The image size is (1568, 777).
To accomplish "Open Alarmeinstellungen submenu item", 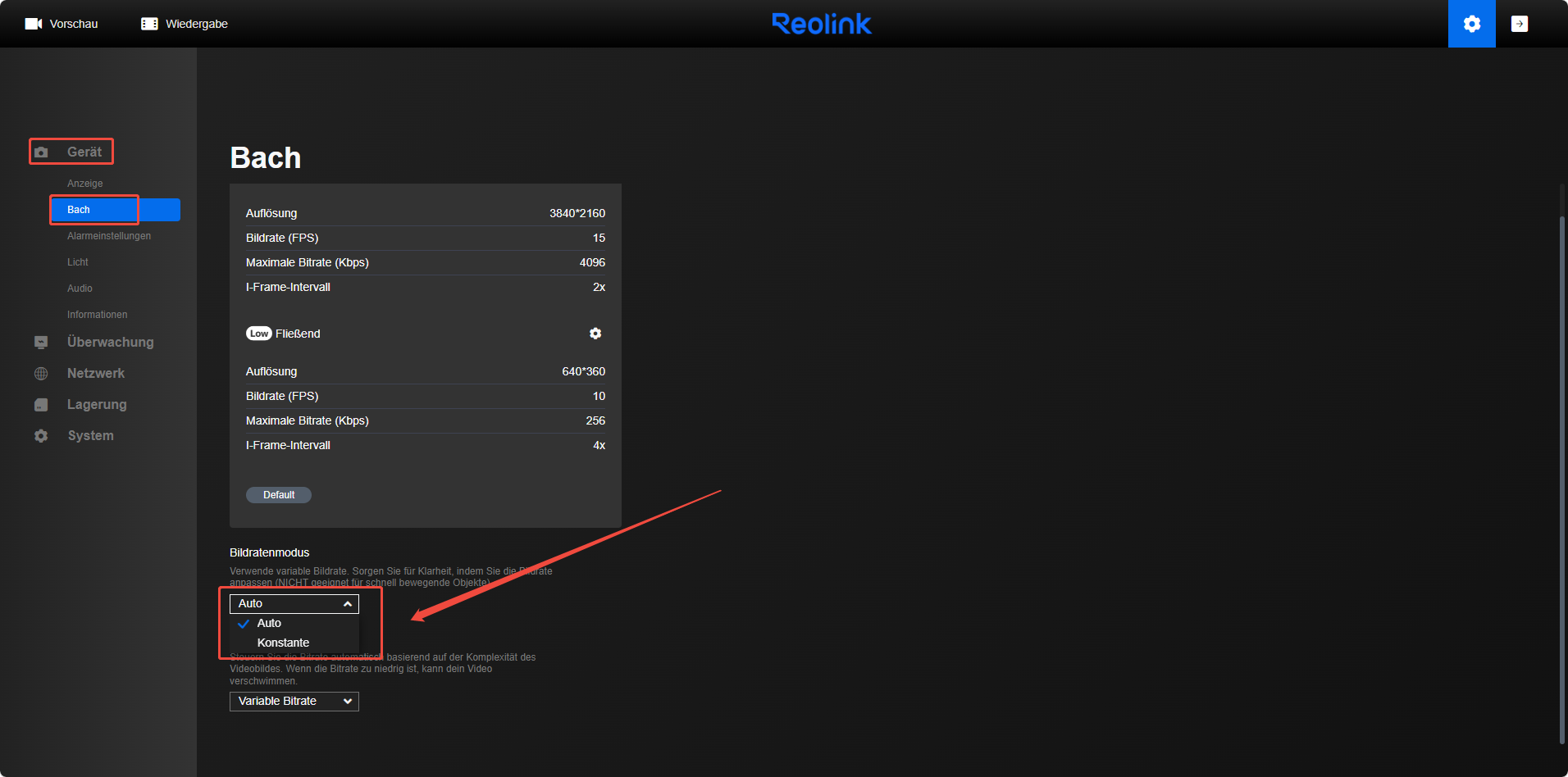I will click(x=109, y=236).
